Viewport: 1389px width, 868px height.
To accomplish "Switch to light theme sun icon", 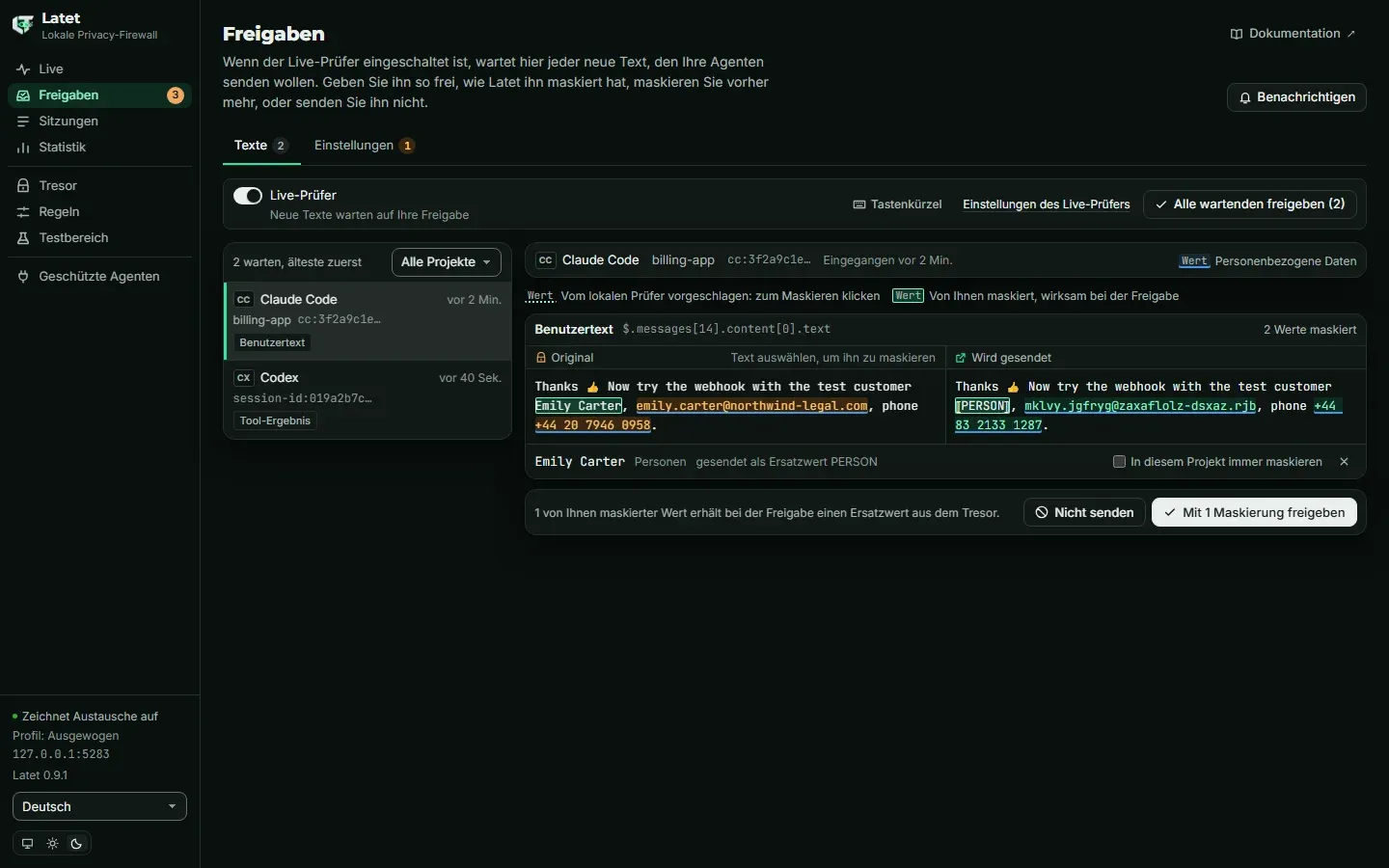I will click(x=52, y=844).
